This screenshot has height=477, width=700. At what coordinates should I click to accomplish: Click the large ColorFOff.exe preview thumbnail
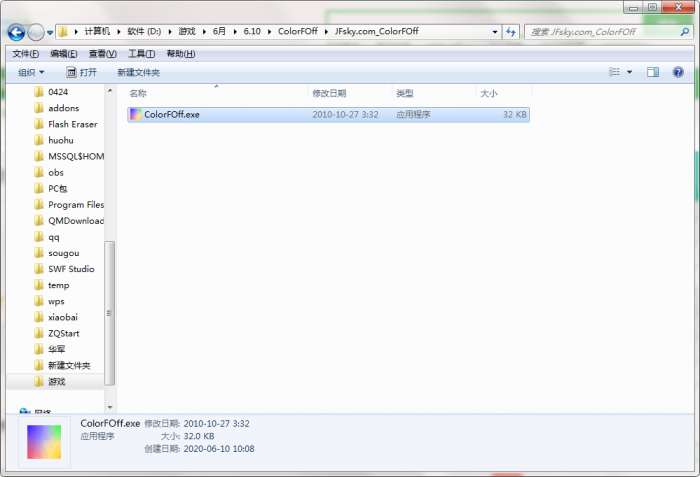(44, 442)
